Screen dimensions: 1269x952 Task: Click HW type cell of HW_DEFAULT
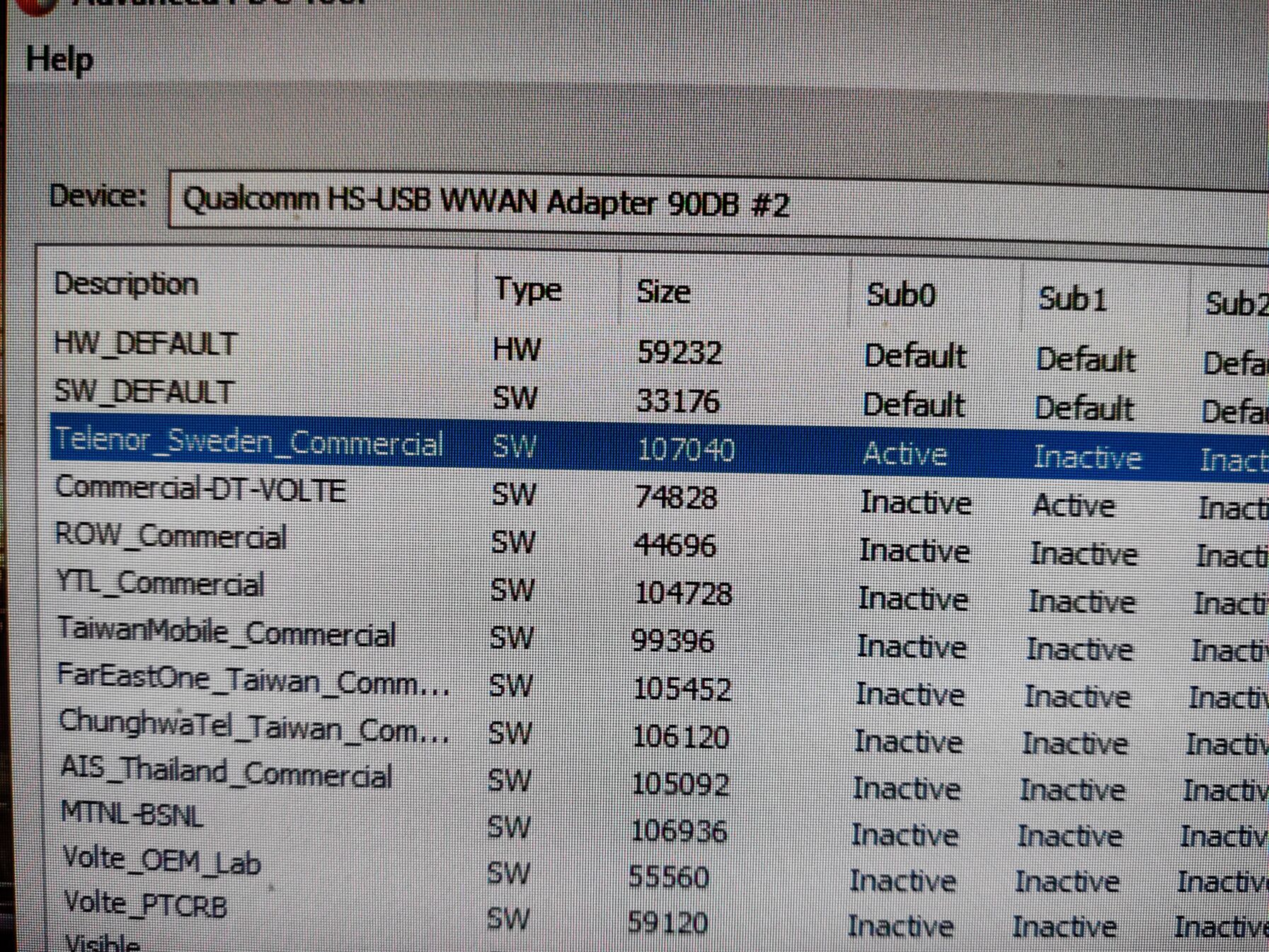517,349
